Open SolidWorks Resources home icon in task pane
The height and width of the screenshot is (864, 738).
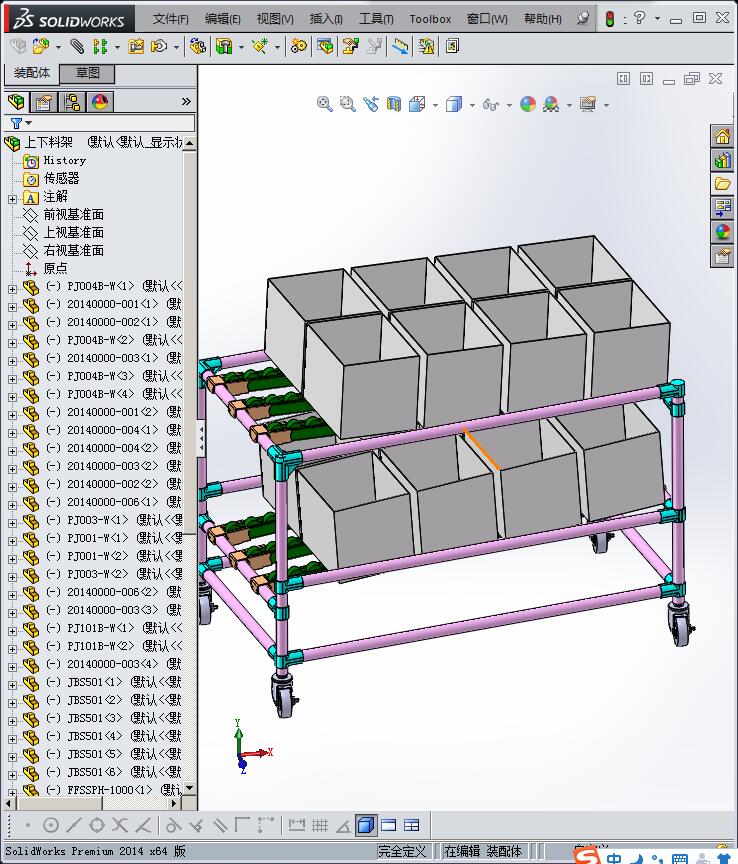click(x=722, y=136)
